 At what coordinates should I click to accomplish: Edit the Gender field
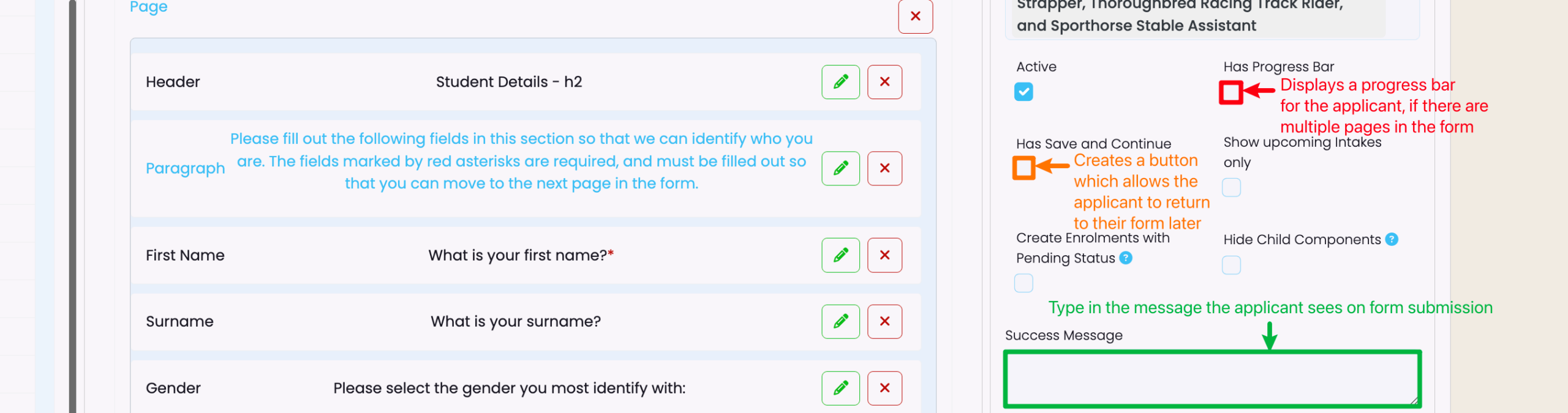(840, 388)
